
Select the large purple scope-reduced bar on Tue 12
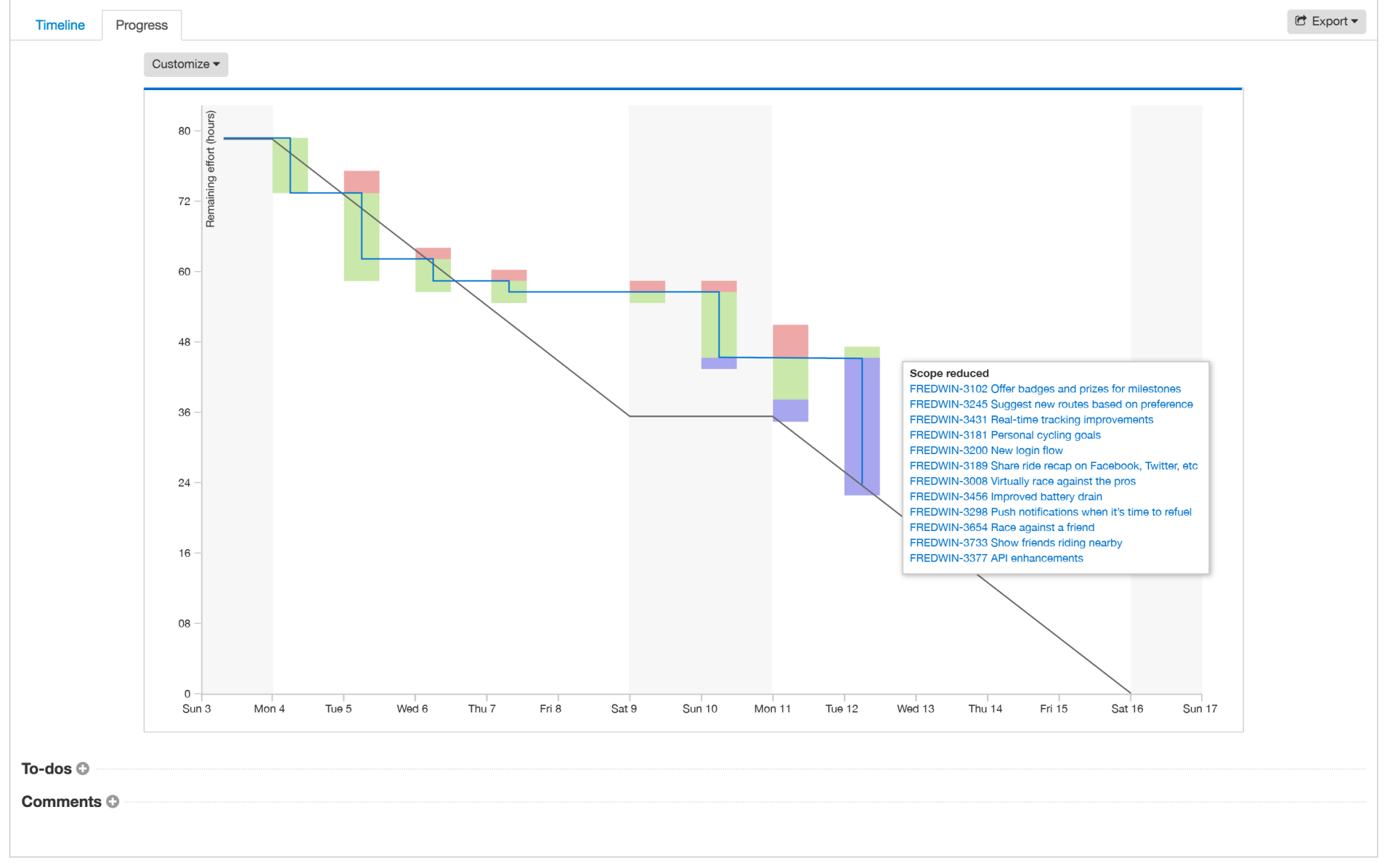tap(862, 426)
